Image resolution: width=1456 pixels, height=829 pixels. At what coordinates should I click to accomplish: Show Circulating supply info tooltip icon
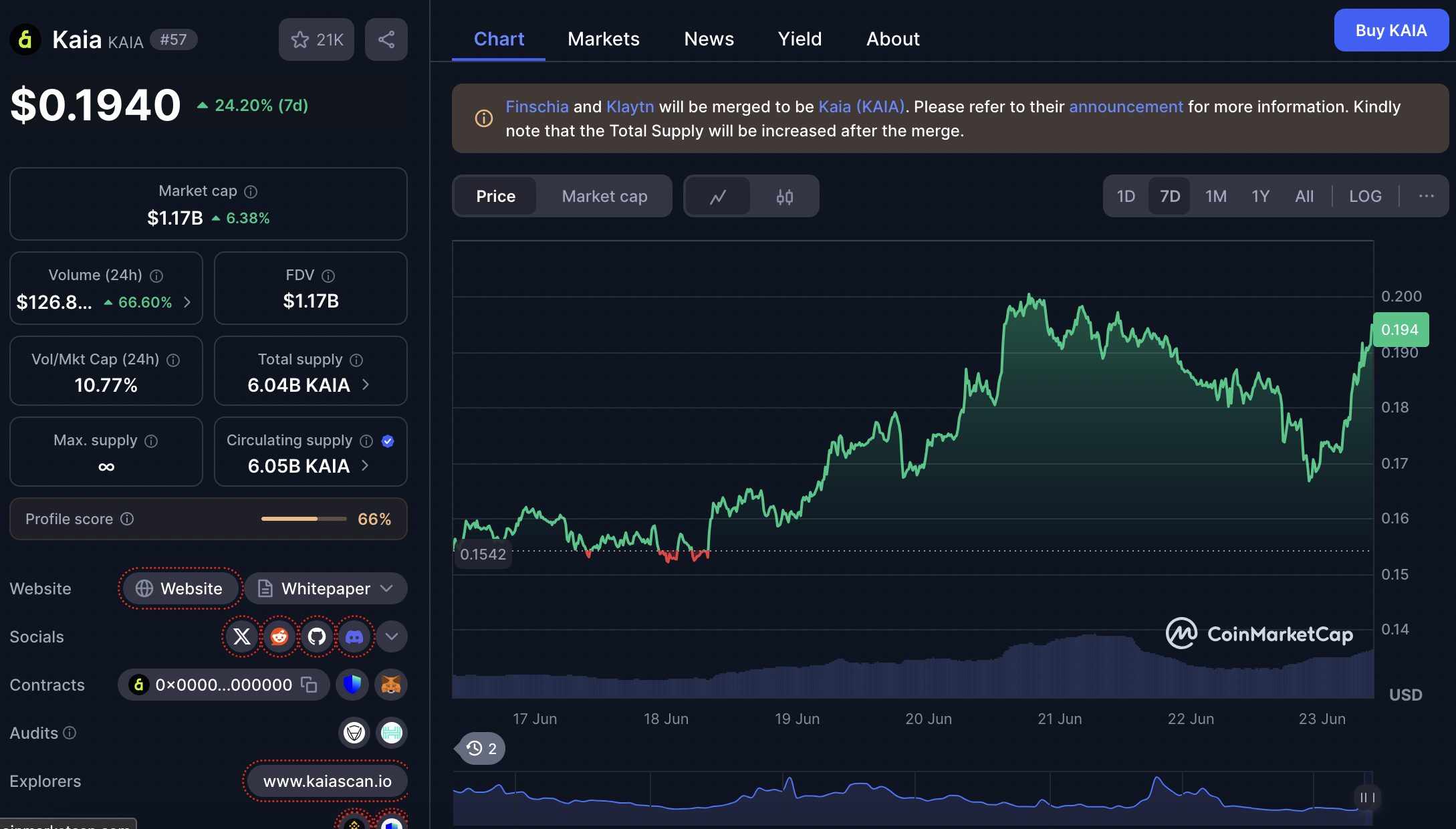[x=366, y=441]
